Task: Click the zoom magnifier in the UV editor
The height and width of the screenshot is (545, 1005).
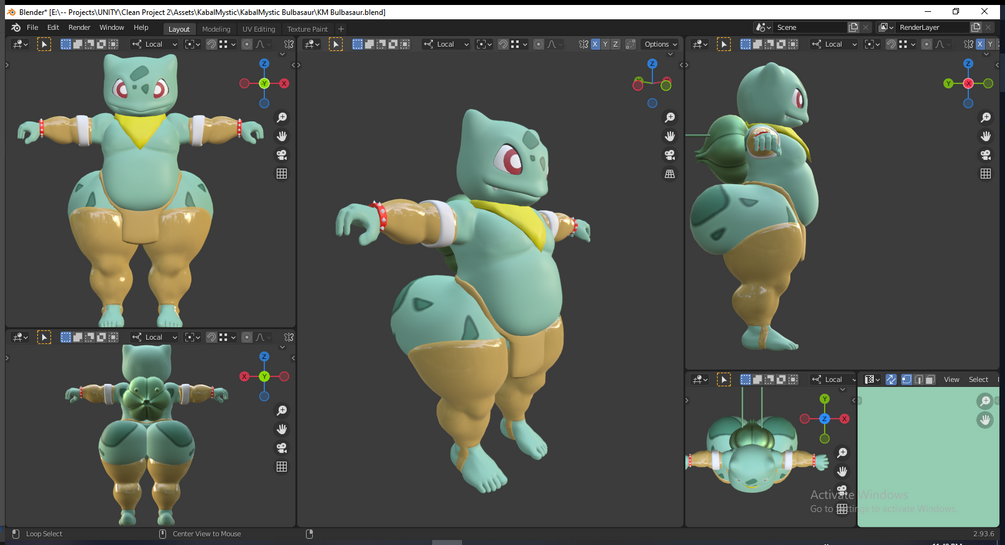Action: coord(985,401)
